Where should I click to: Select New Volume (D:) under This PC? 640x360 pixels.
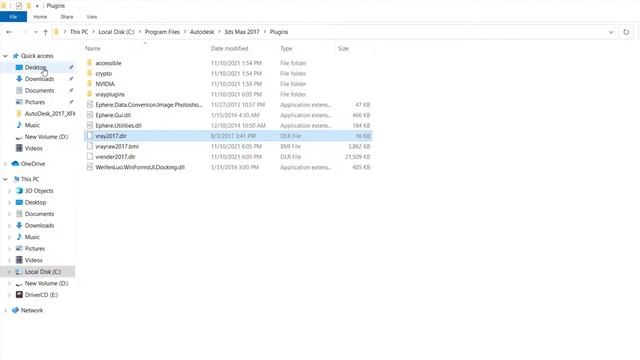[46, 283]
